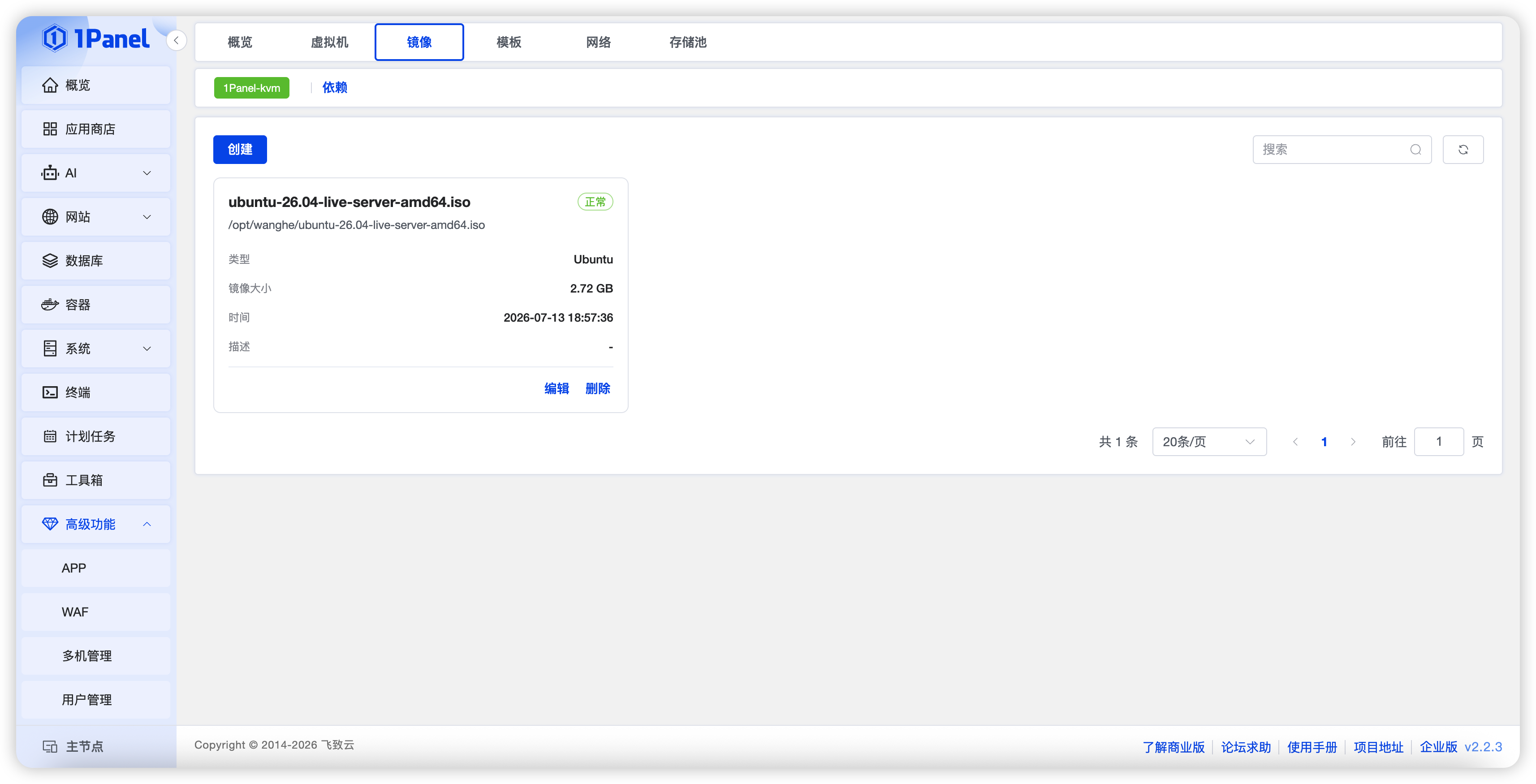Screen dimensions: 1536x784
Task: Go to the next page arrow
Action: [1353, 442]
